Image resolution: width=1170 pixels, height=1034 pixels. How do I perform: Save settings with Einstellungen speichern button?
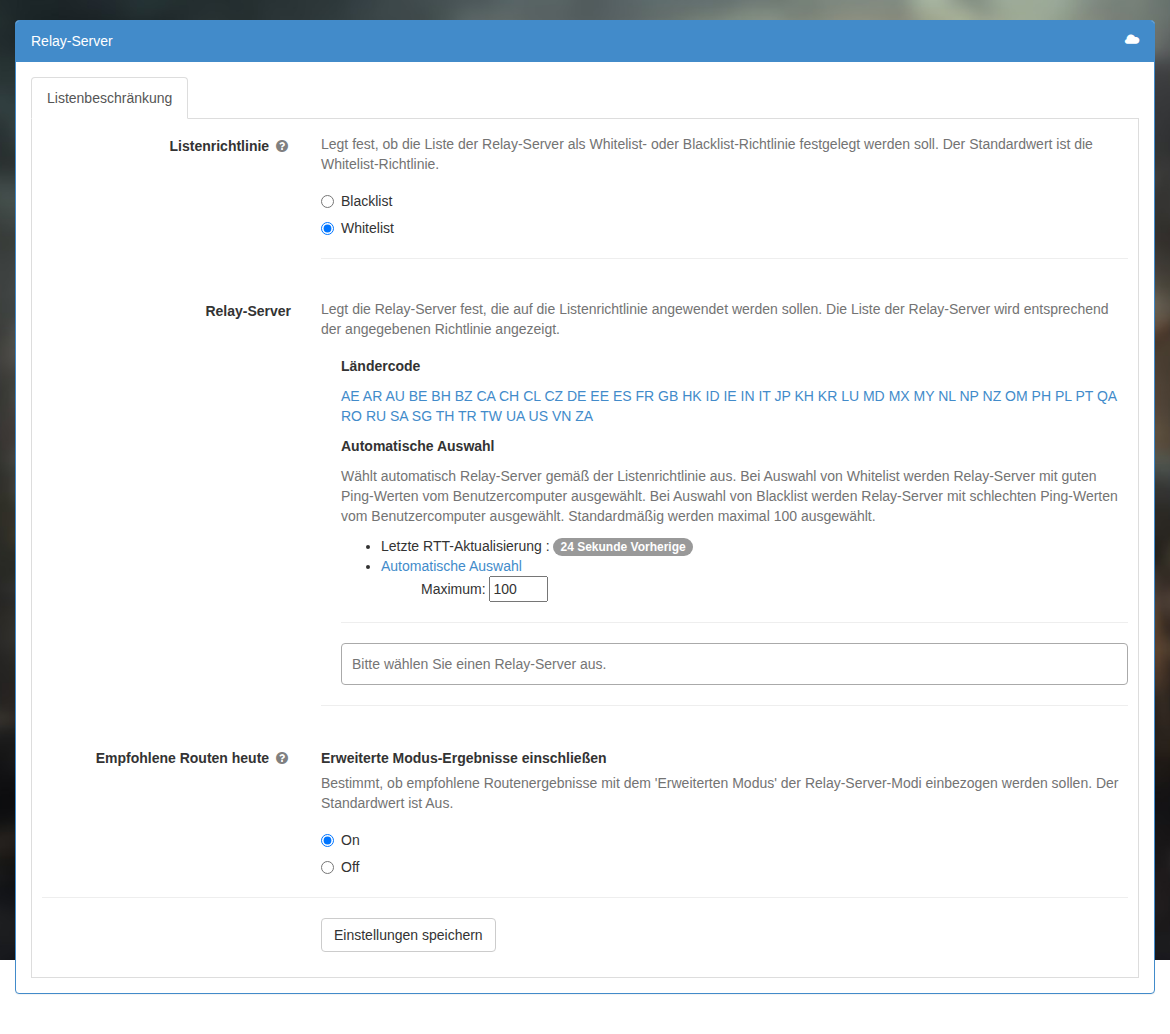tap(408, 935)
